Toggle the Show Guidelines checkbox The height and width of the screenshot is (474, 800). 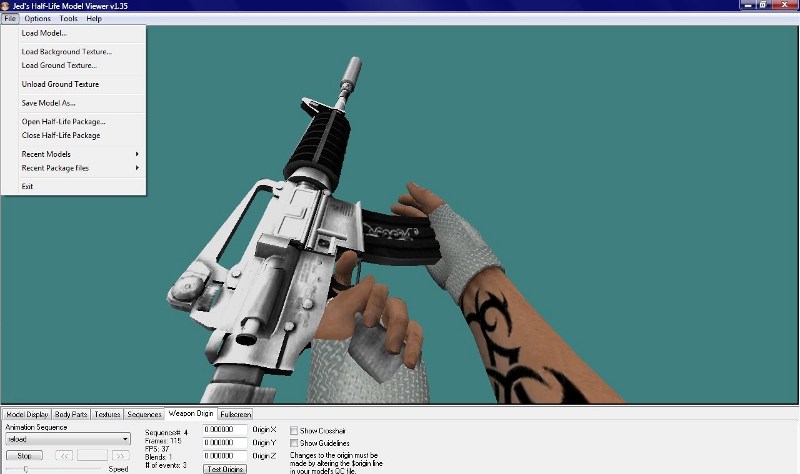[293, 443]
